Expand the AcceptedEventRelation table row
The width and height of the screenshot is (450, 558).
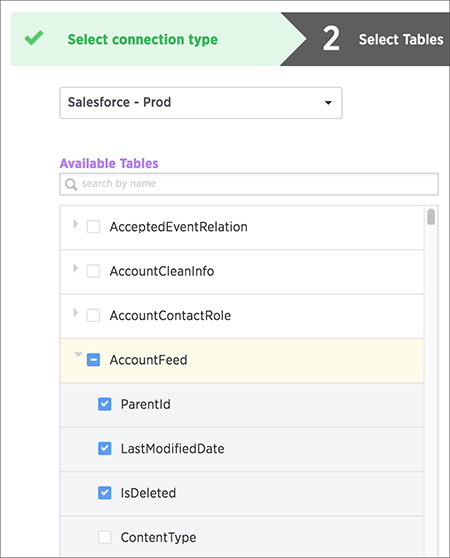[75, 224]
